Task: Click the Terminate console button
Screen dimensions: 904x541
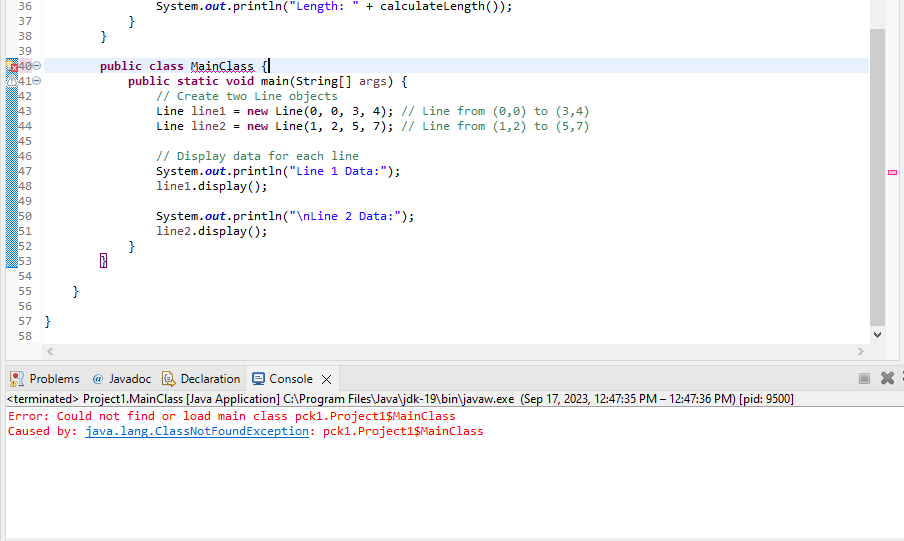Action: (x=864, y=378)
